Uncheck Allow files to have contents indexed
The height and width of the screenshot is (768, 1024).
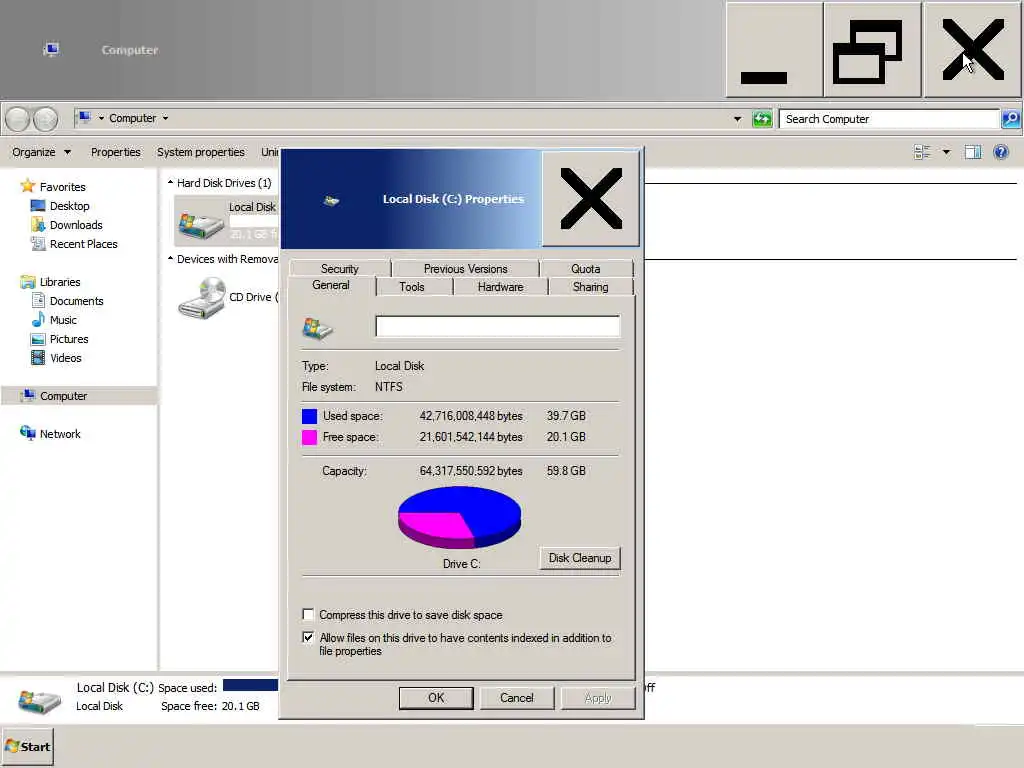pos(308,637)
